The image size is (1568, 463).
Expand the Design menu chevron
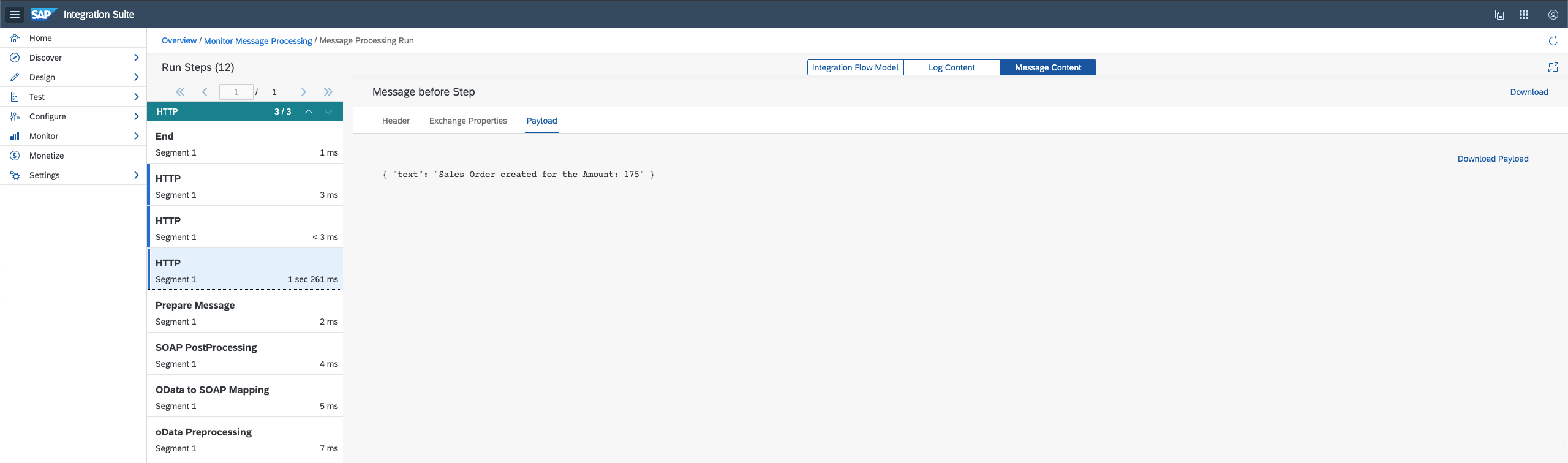pyautogui.click(x=136, y=77)
